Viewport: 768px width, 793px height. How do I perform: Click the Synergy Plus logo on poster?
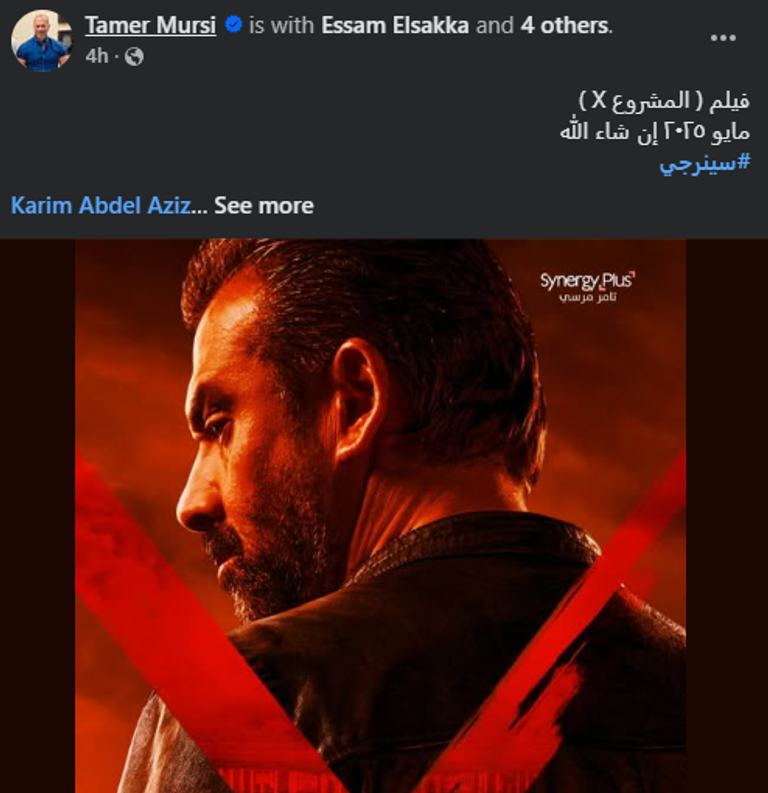(587, 281)
